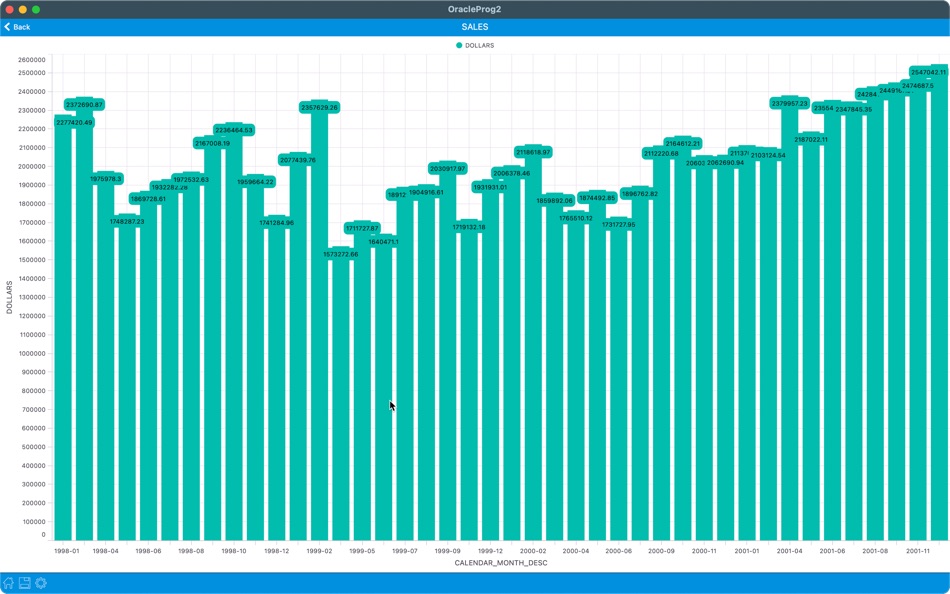950x594 pixels.
Task: Click the 2112220.68 data label
Action: (x=661, y=154)
